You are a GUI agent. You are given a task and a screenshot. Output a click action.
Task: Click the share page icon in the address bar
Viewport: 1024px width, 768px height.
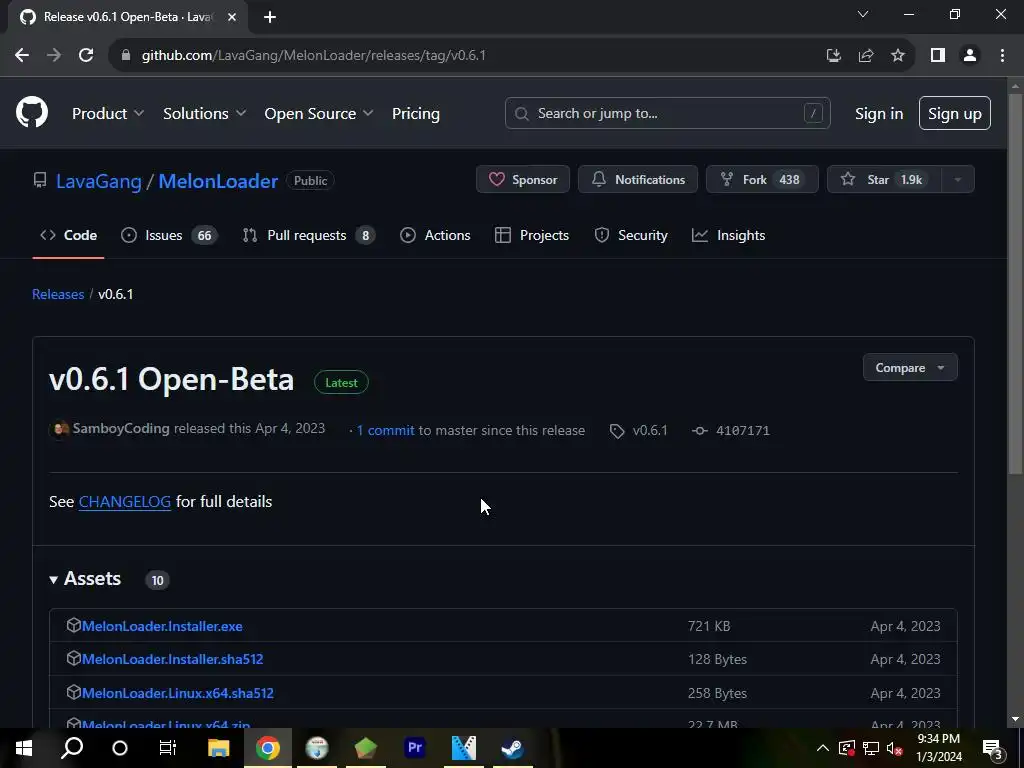click(866, 56)
